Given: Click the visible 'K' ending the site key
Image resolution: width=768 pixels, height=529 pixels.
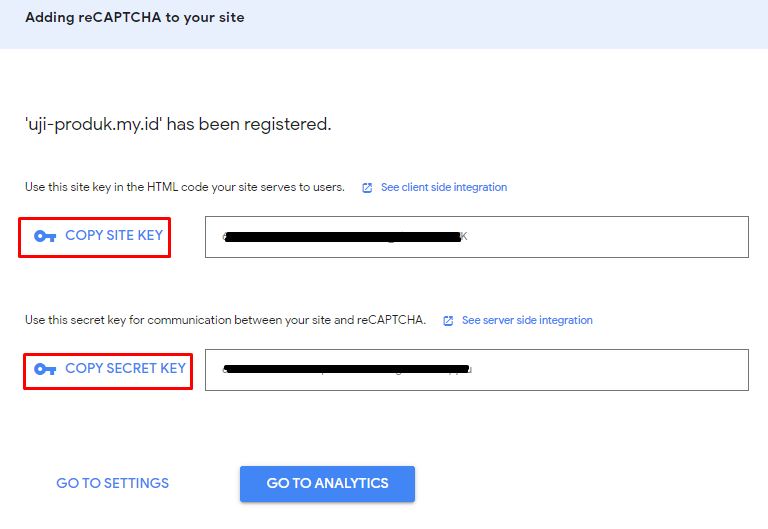Looking at the screenshot, I should point(463,238).
